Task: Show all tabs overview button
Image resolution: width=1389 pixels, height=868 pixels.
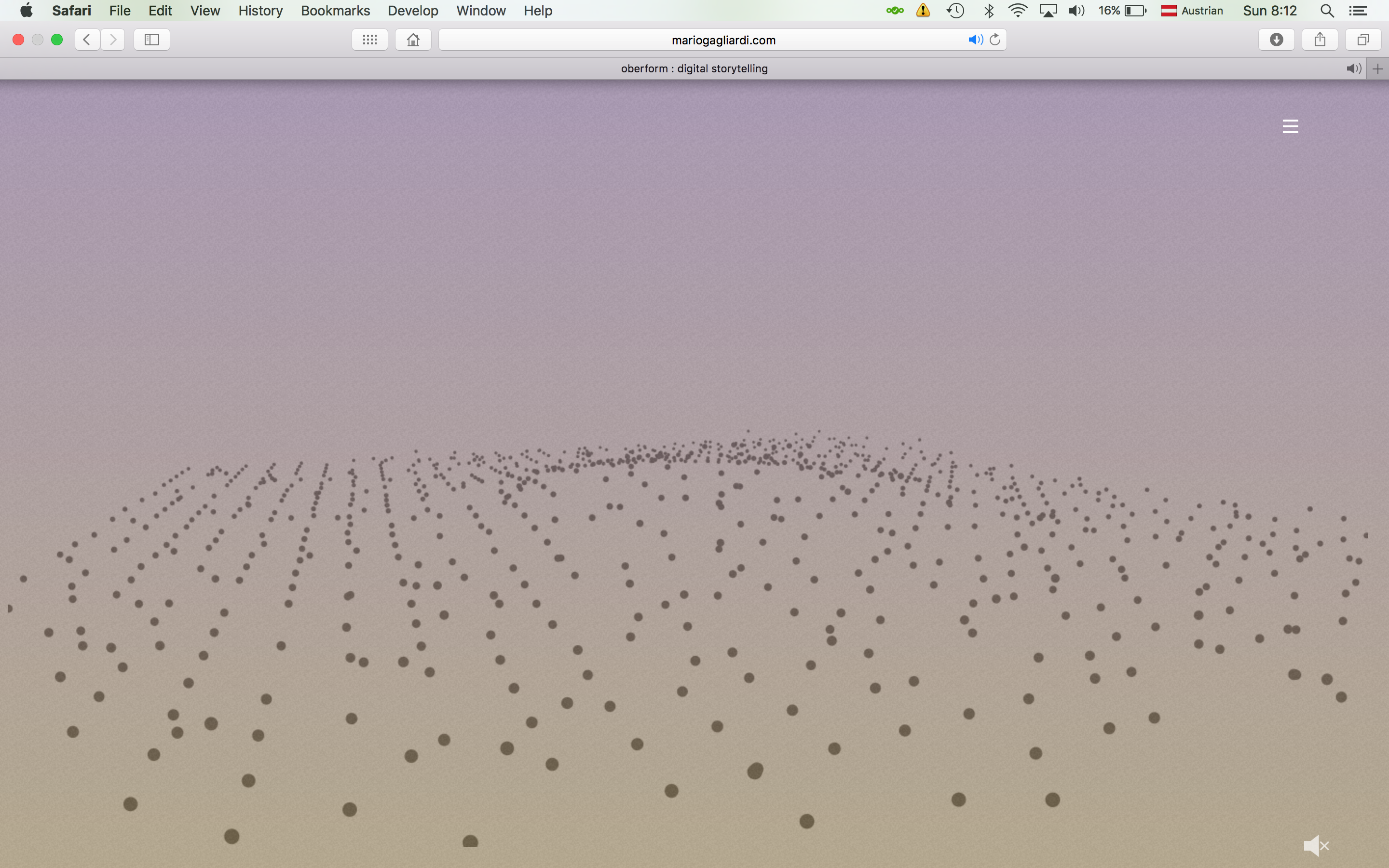Action: (x=1363, y=40)
